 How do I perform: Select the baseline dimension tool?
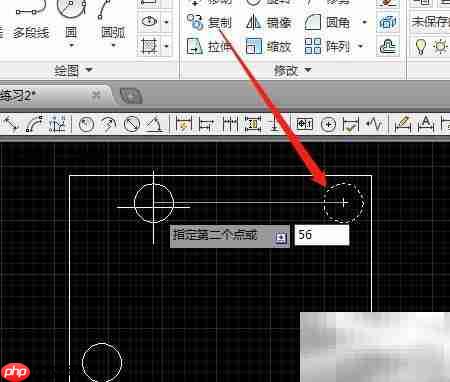coord(206,125)
